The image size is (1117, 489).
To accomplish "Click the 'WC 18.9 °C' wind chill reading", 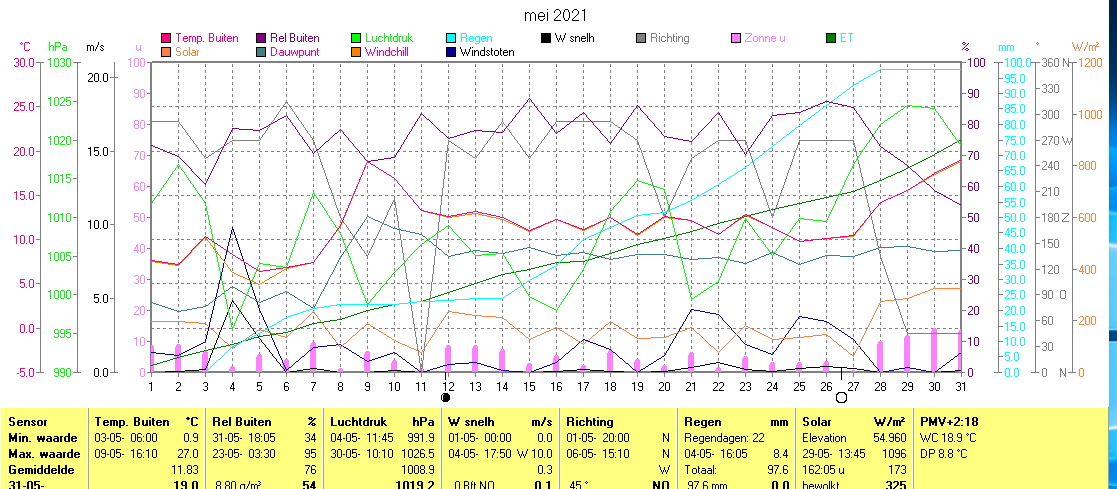I will click(x=948, y=438).
